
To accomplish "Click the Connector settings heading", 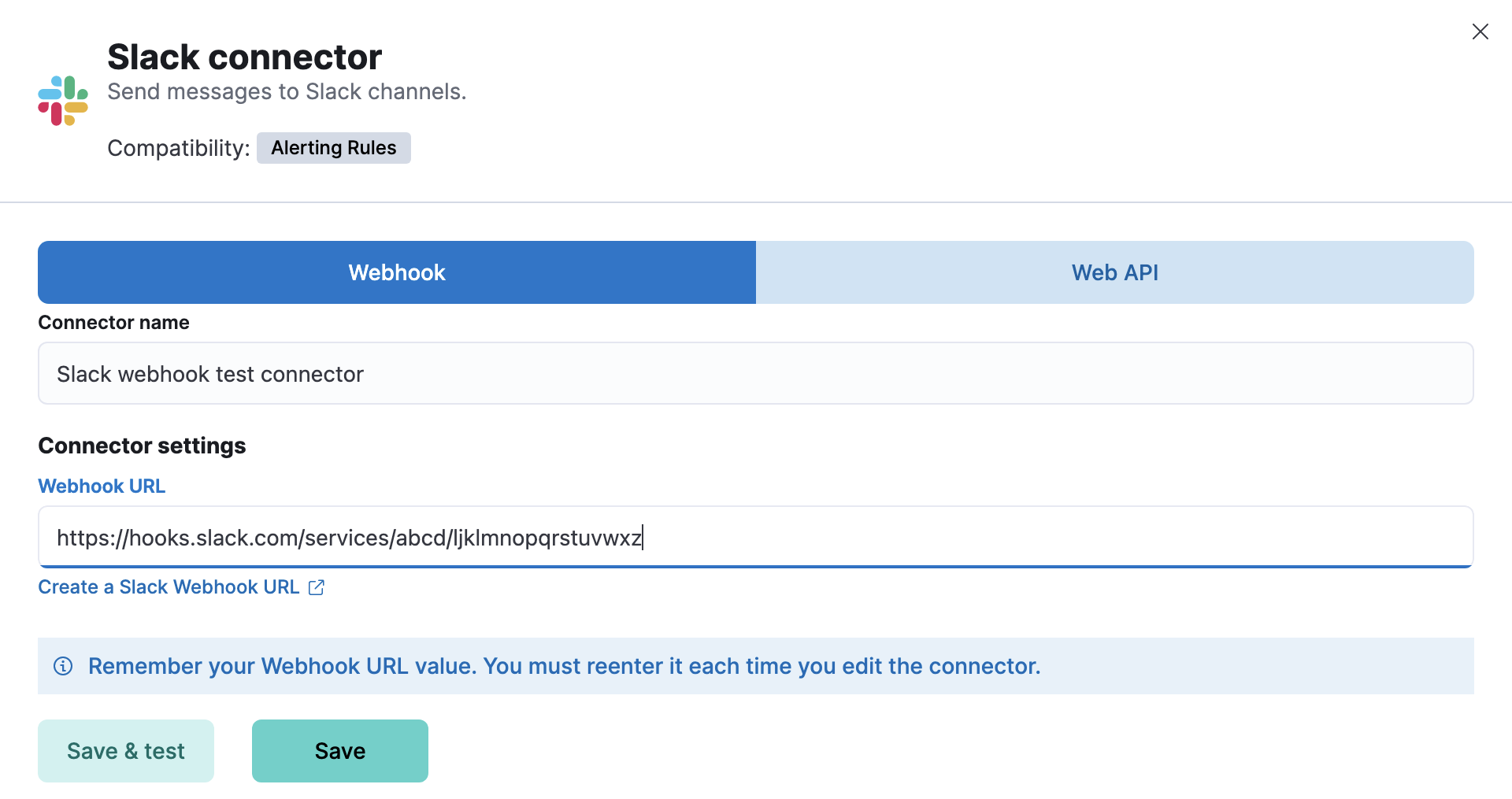I will pos(141,445).
